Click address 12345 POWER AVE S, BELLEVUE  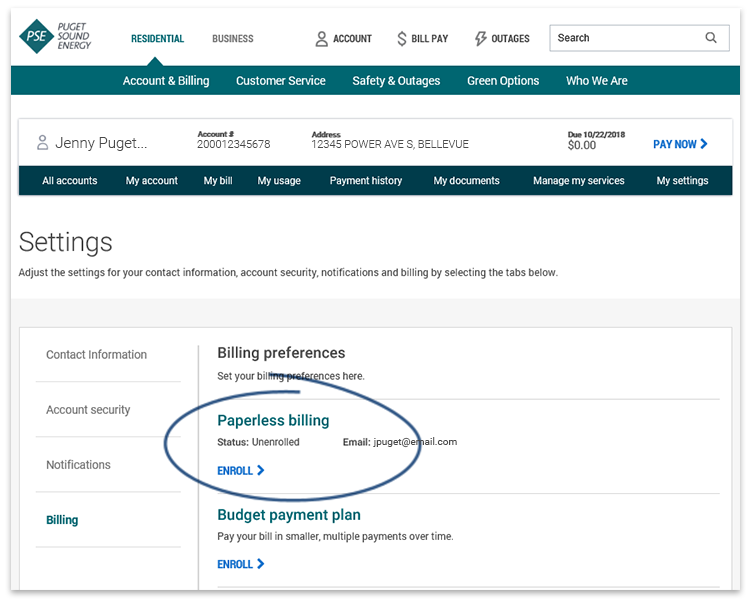[x=390, y=144]
